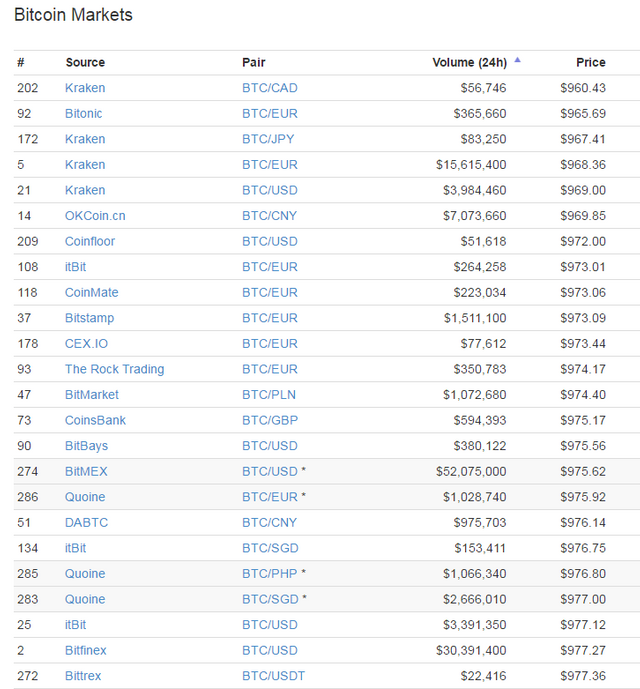Open Quoine link in the 285 row
Screen dimensions: 640x689
click(85, 573)
